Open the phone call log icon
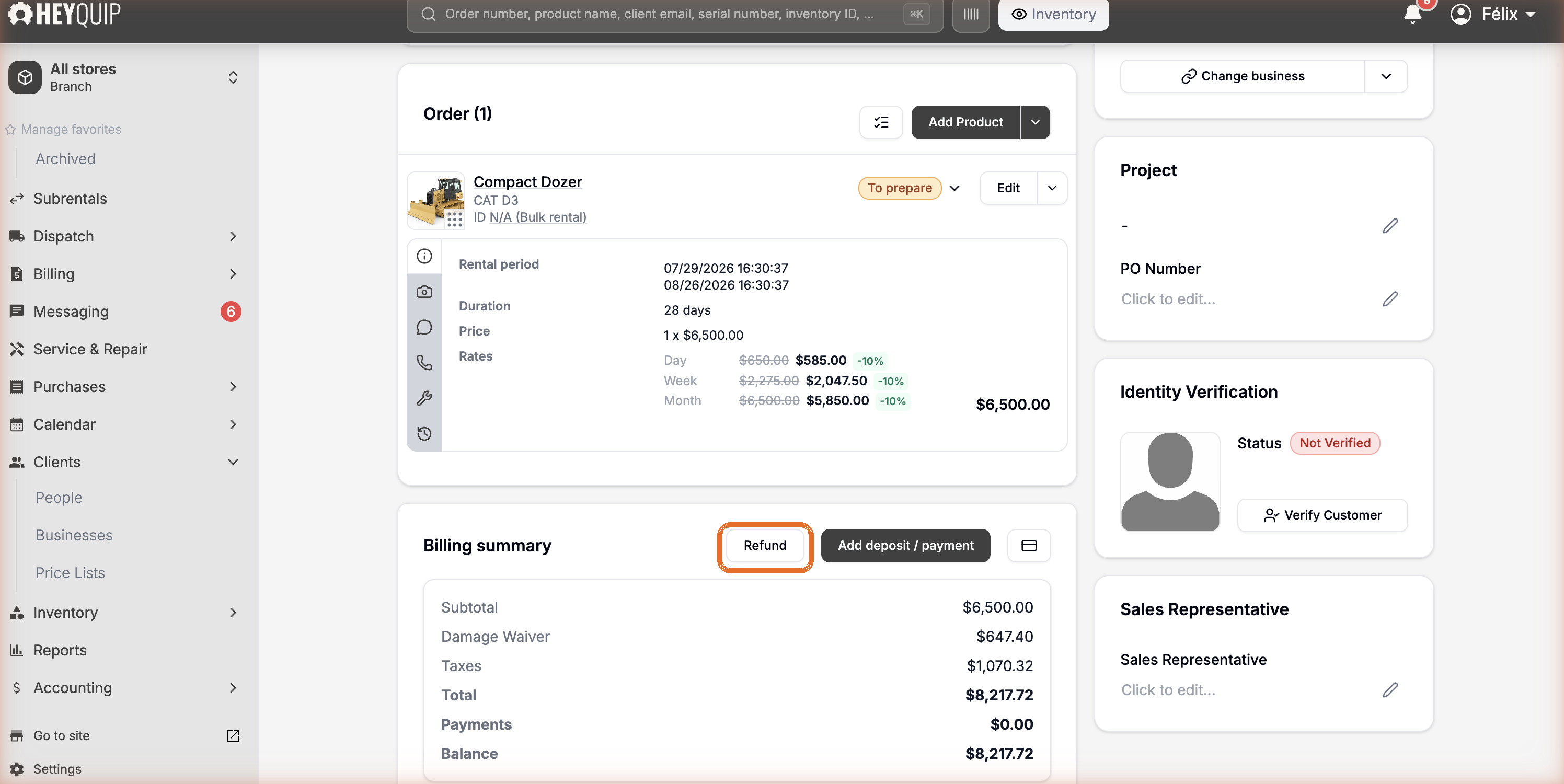The image size is (1564, 784). pos(424,363)
